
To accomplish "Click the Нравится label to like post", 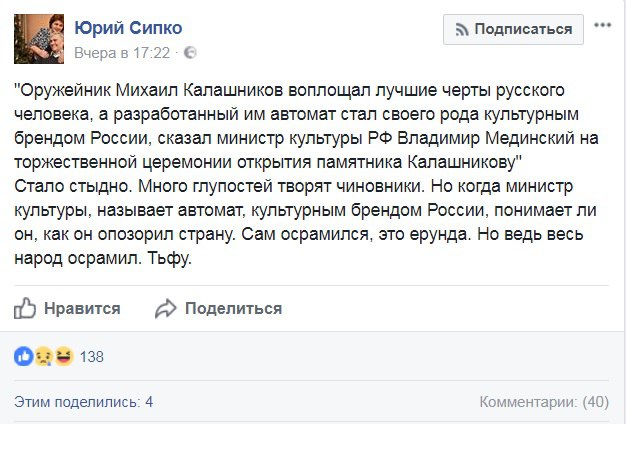I will (x=84, y=309).
